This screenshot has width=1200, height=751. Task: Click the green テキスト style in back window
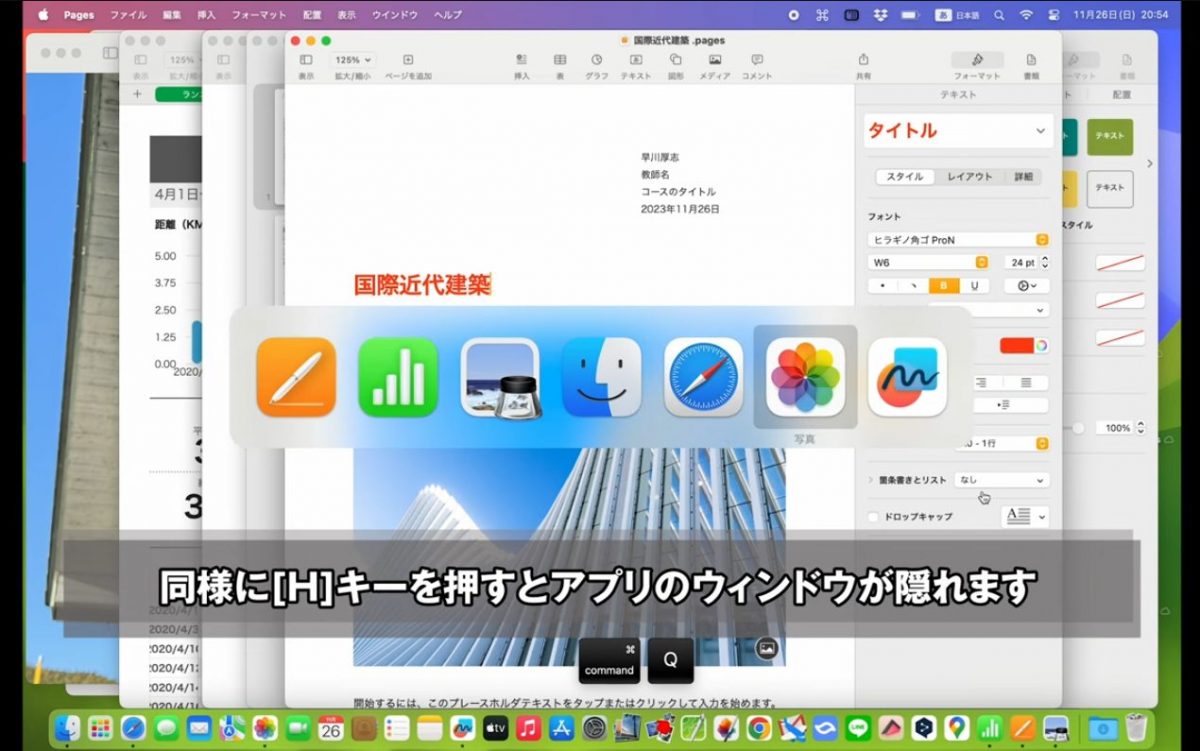pos(1110,136)
